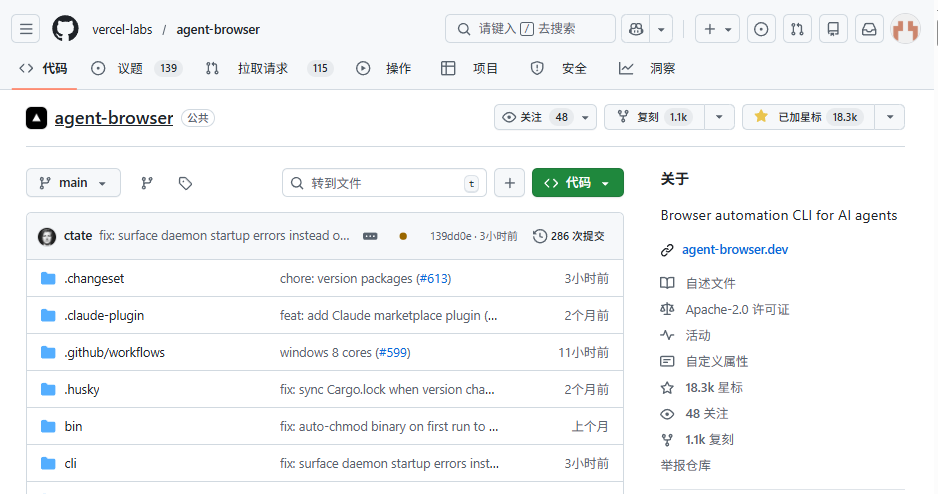This screenshot has height=494, width=938.
Task: Open the notifications inbox icon
Action: (x=869, y=29)
